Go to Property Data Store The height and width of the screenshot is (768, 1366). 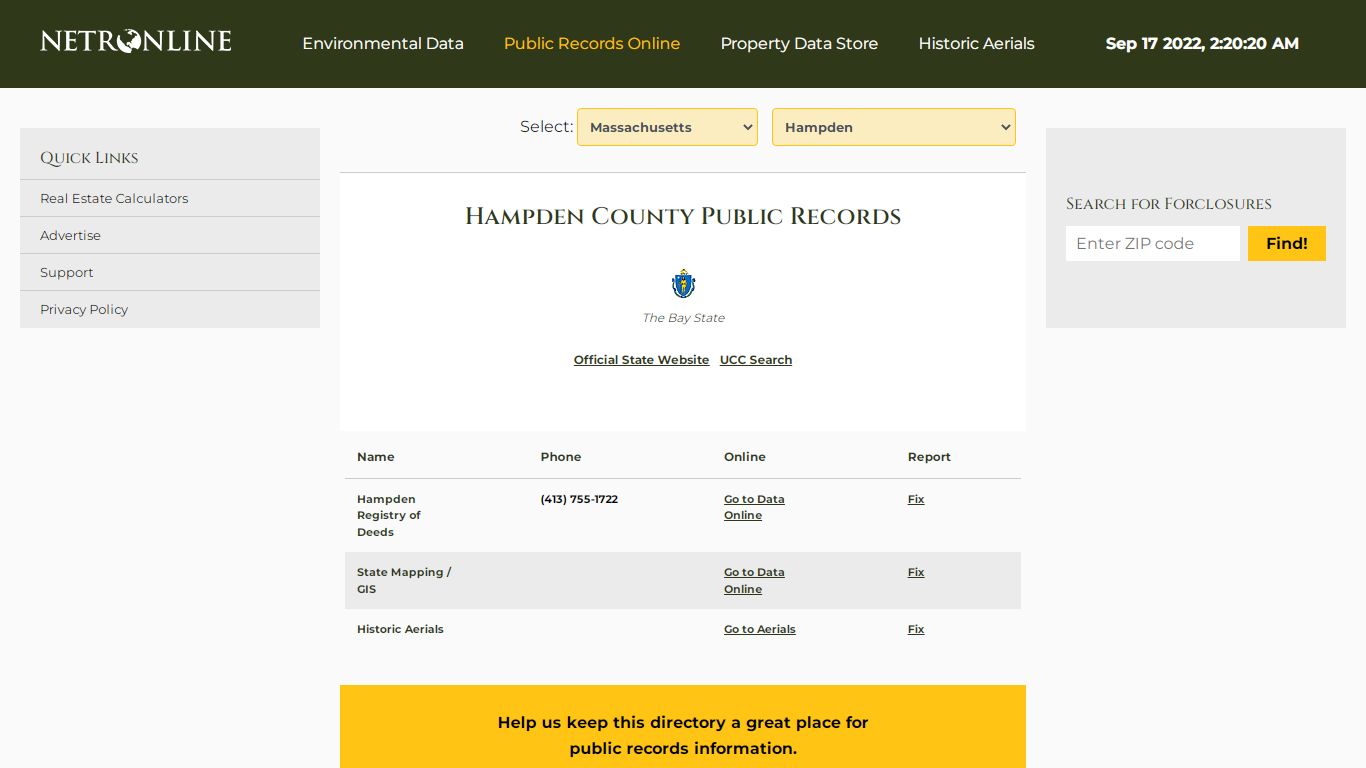pos(799,44)
